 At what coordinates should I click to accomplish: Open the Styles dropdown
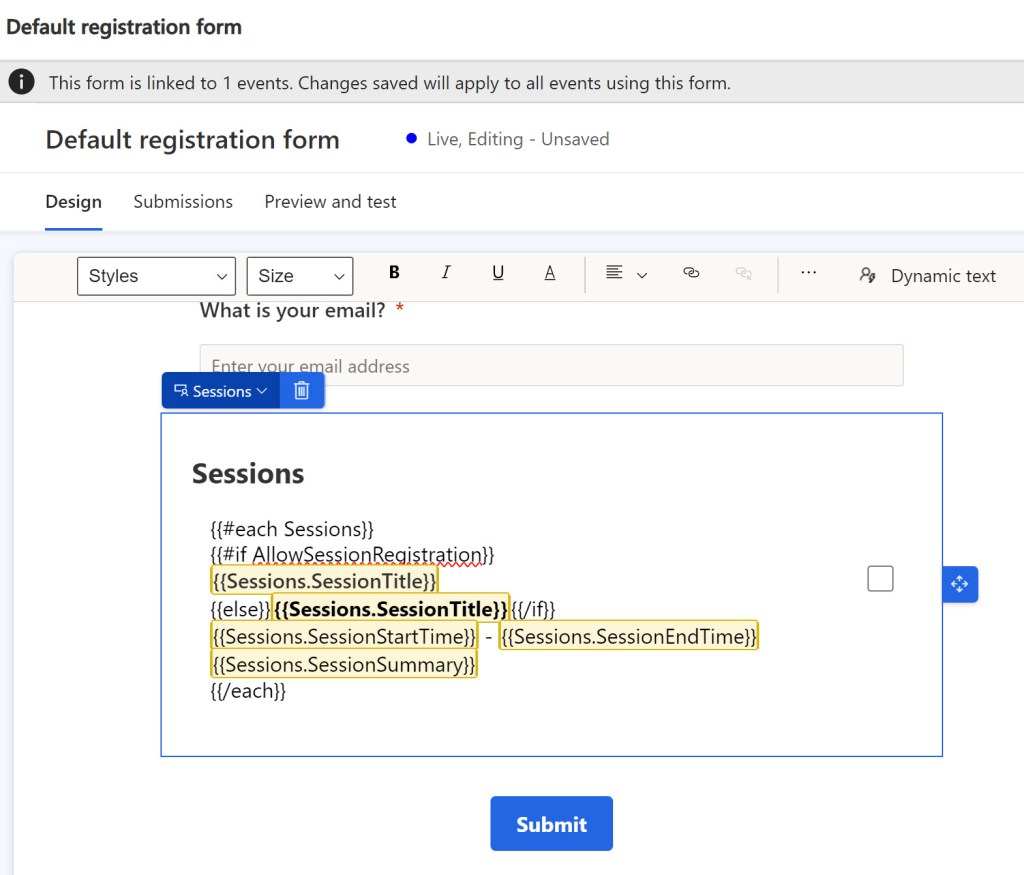point(156,276)
